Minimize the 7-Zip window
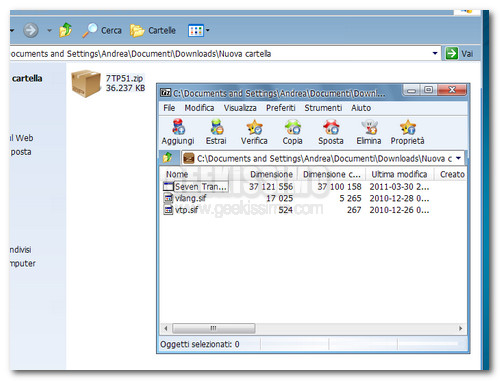Viewport: 500px width, 381px height. (x=411, y=90)
